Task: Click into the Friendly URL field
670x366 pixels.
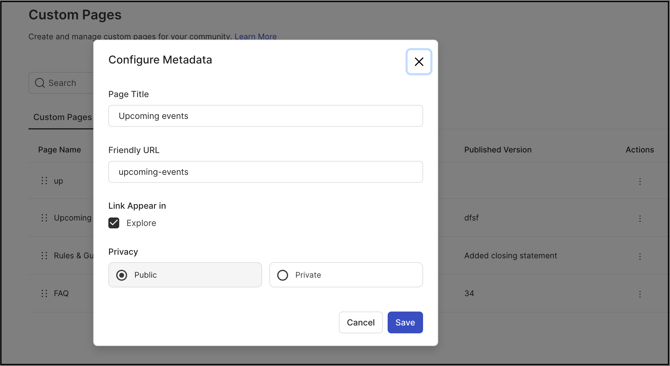Action: click(265, 172)
